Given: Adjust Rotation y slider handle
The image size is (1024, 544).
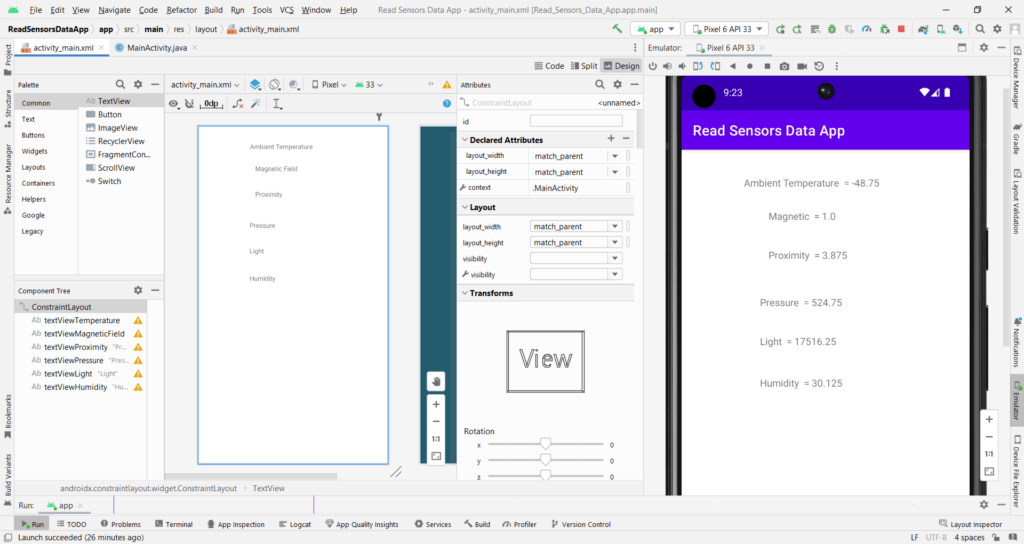Looking at the screenshot, I should pyautogui.click(x=545, y=460).
